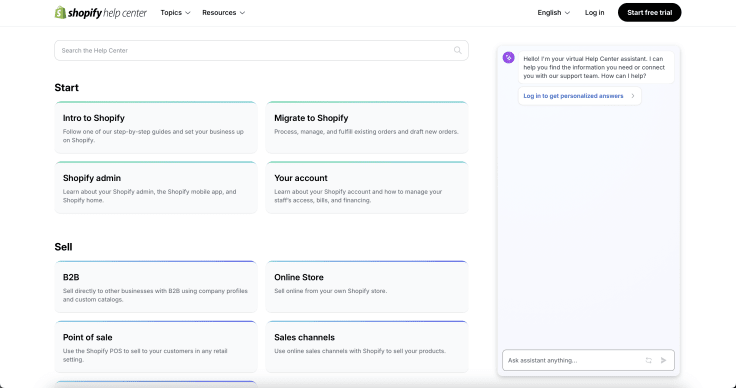Click the Start free trial button
This screenshot has height=388, width=736.
[649, 13]
